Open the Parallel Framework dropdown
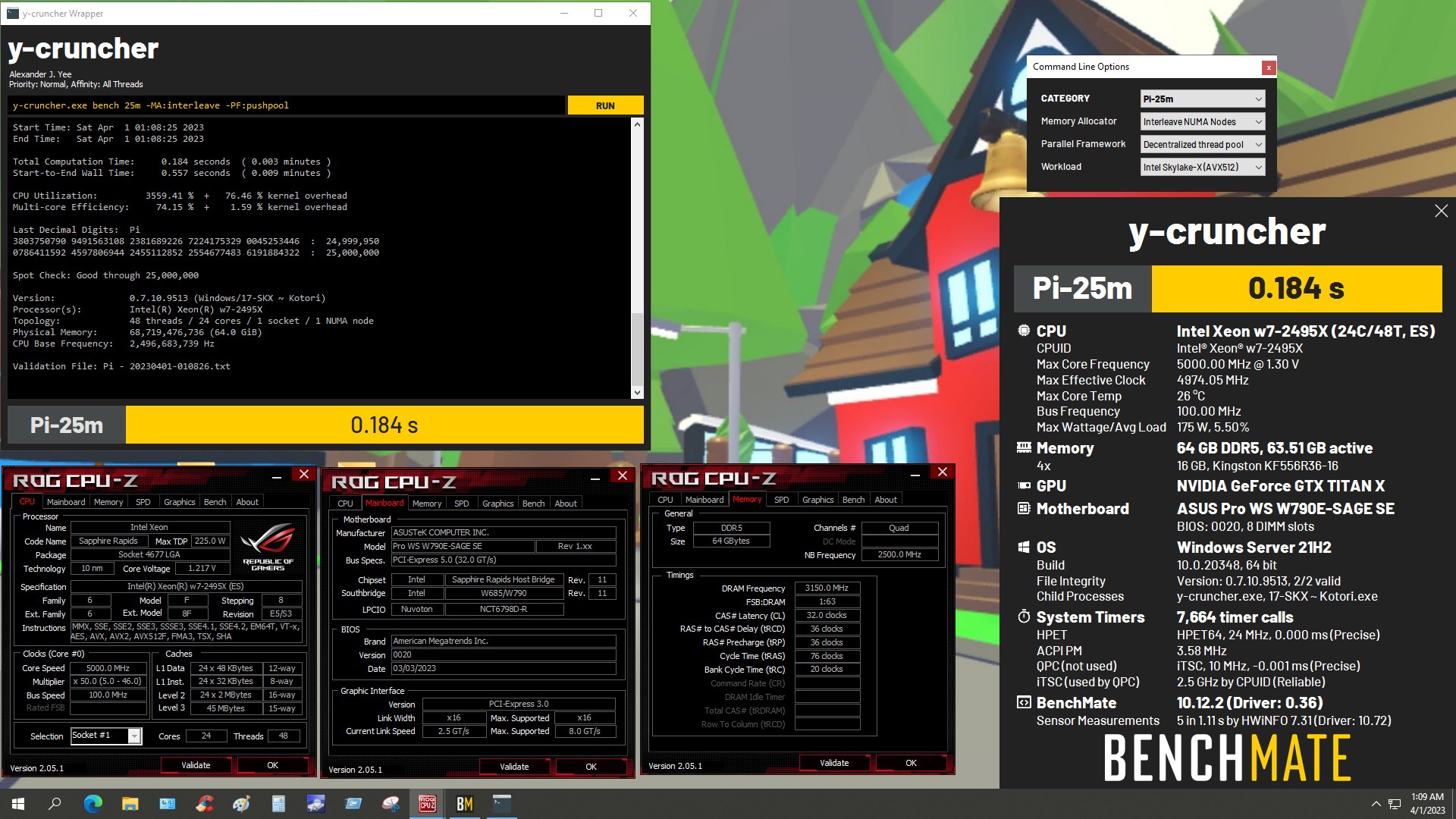1456x819 pixels. click(1203, 144)
